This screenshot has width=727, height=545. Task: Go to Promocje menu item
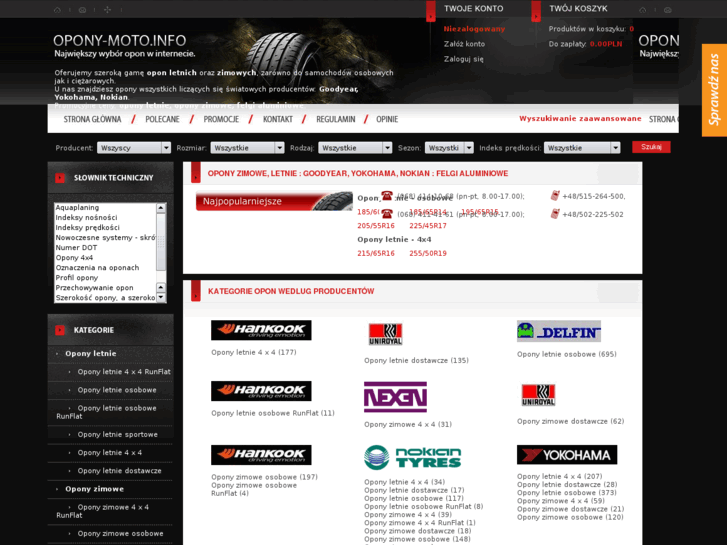pos(221,119)
